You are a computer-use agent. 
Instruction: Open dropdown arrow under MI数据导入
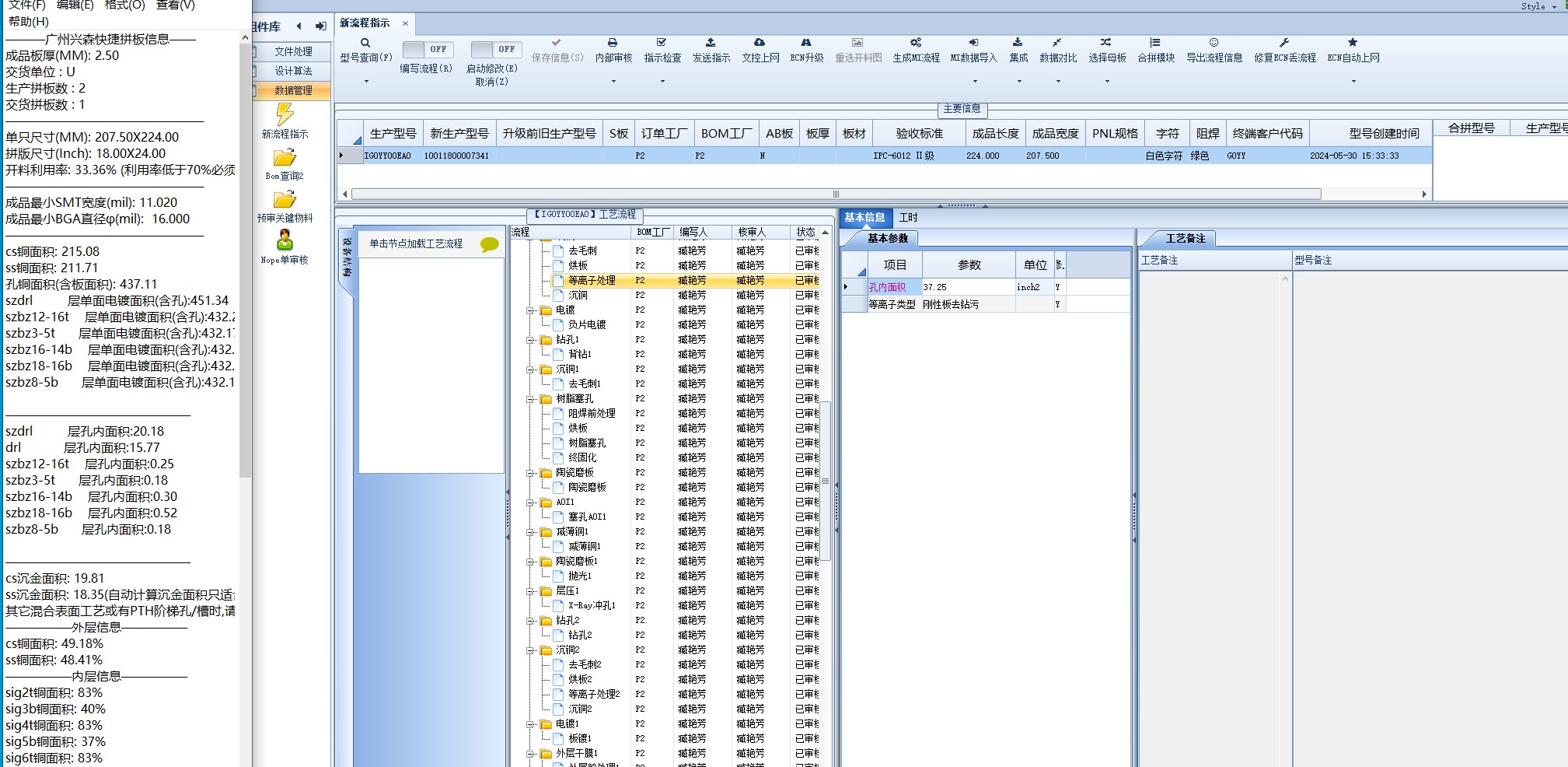pyautogui.click(x=973, y=81)
